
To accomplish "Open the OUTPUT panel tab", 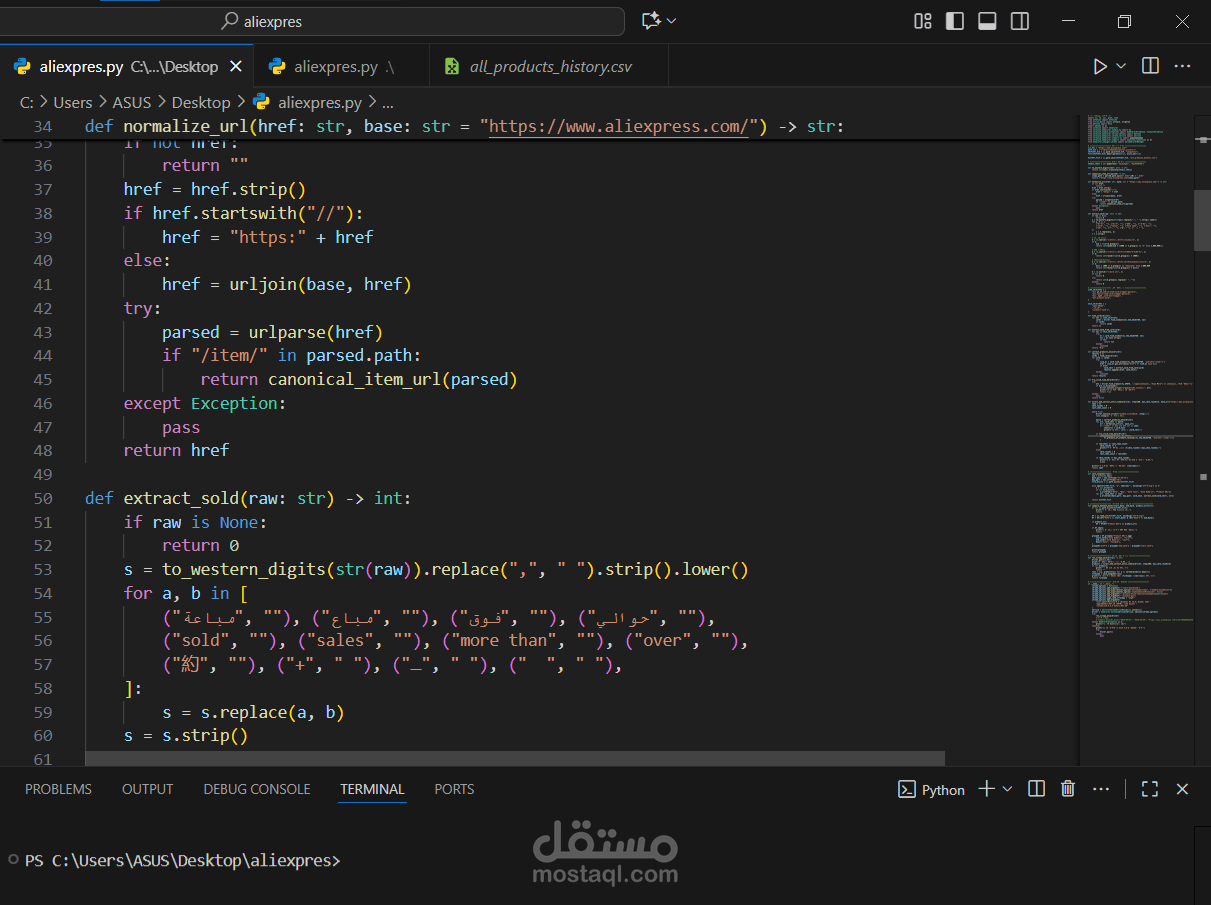I will tap(147, 789).
